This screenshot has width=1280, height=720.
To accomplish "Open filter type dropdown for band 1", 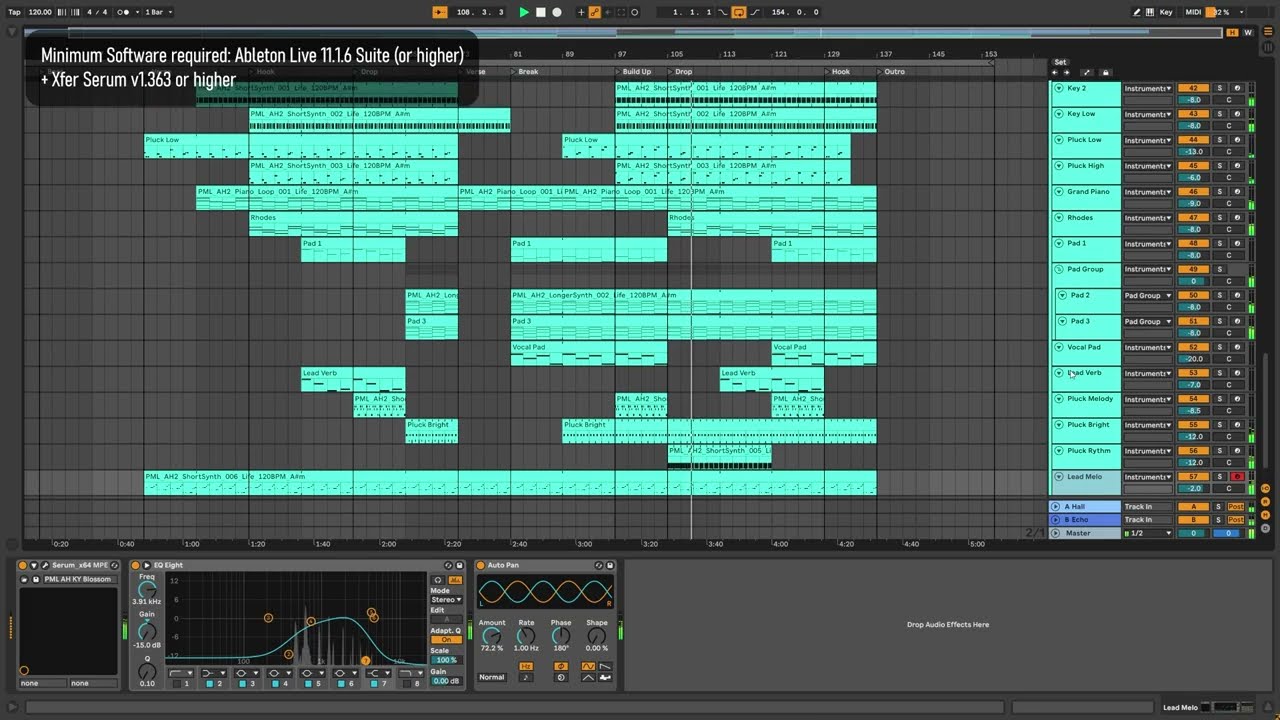I will click(x=181, y=673).
